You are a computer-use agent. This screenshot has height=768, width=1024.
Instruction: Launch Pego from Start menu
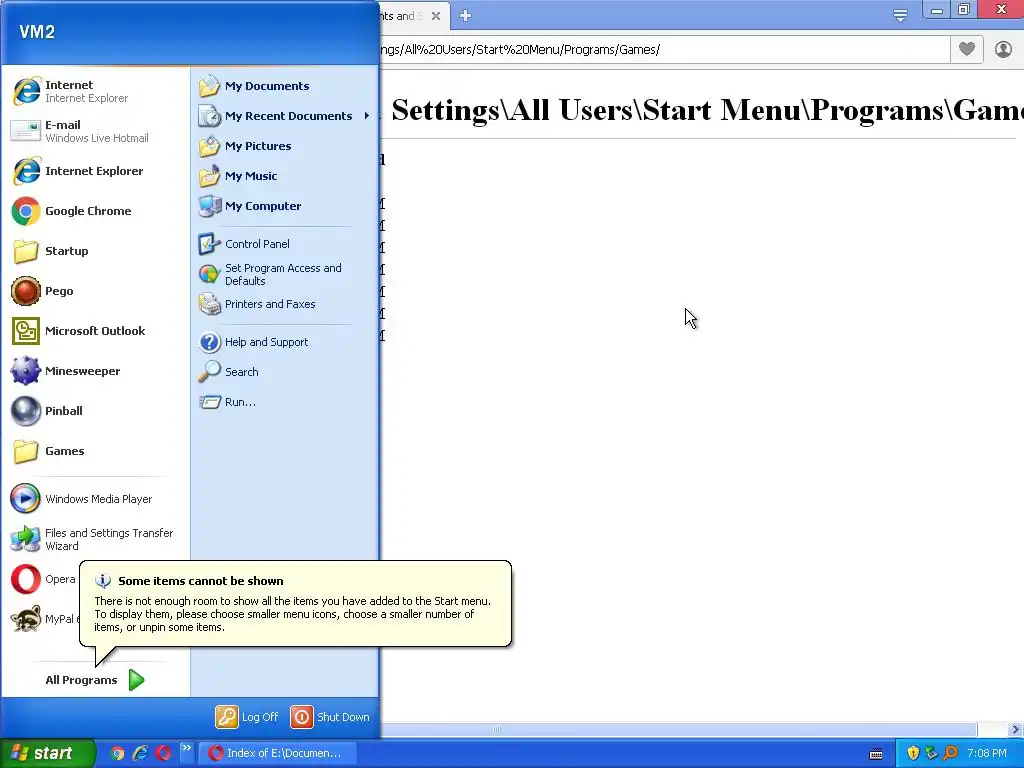click(x=95, y=291)
